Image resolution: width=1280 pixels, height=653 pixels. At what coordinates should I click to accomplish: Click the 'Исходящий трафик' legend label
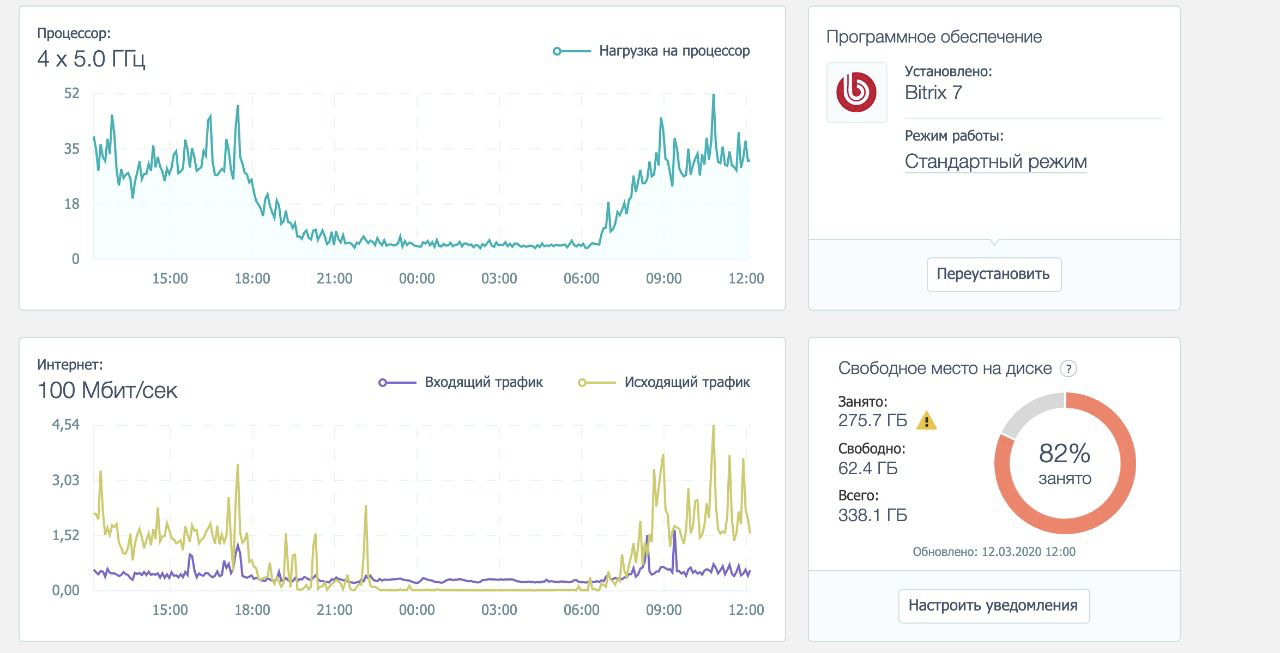[x=687, y=382]
